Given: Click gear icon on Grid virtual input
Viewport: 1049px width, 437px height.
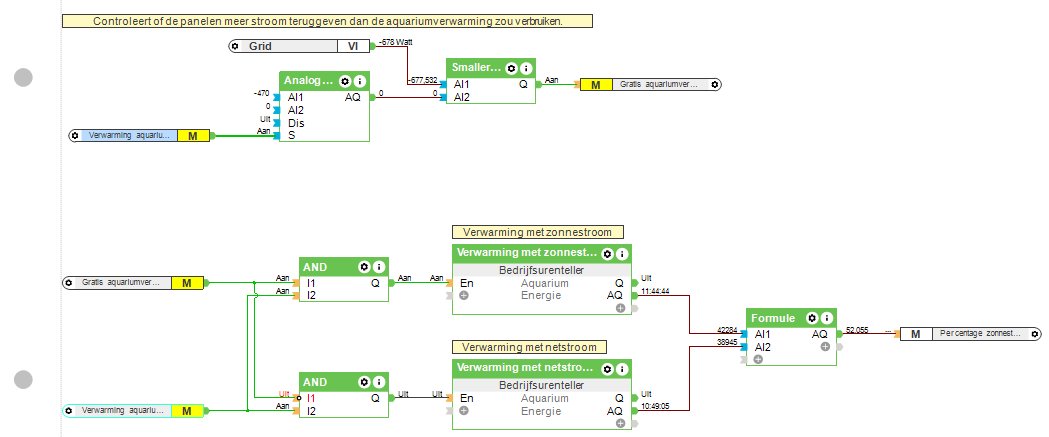Looking at the screenshot, I should (235, 46).
